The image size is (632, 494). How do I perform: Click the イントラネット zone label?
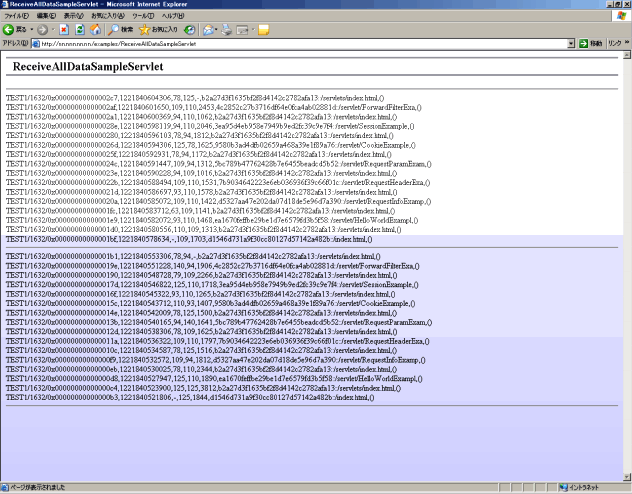584,488
